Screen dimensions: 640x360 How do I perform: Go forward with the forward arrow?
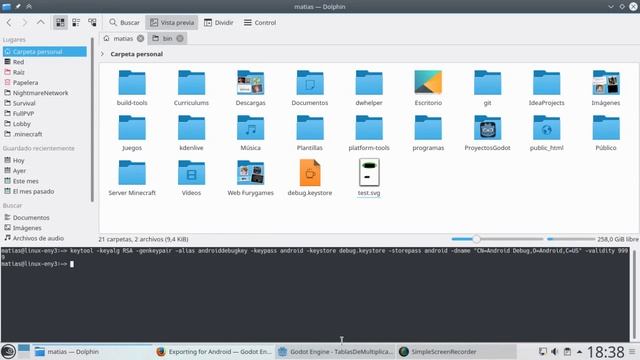24,23
